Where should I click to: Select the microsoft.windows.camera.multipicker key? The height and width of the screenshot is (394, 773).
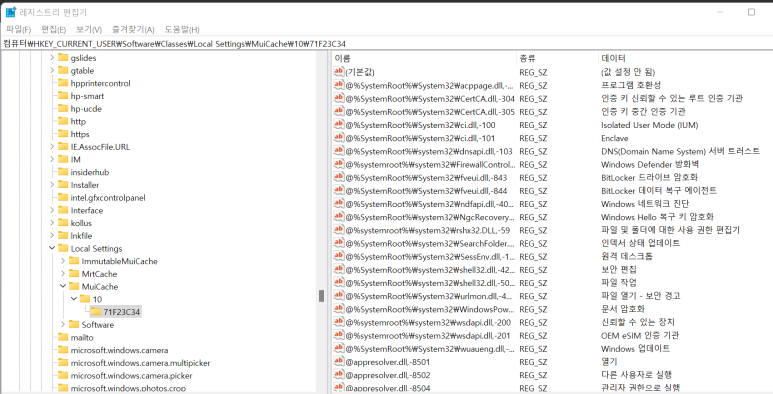(141, 363)
